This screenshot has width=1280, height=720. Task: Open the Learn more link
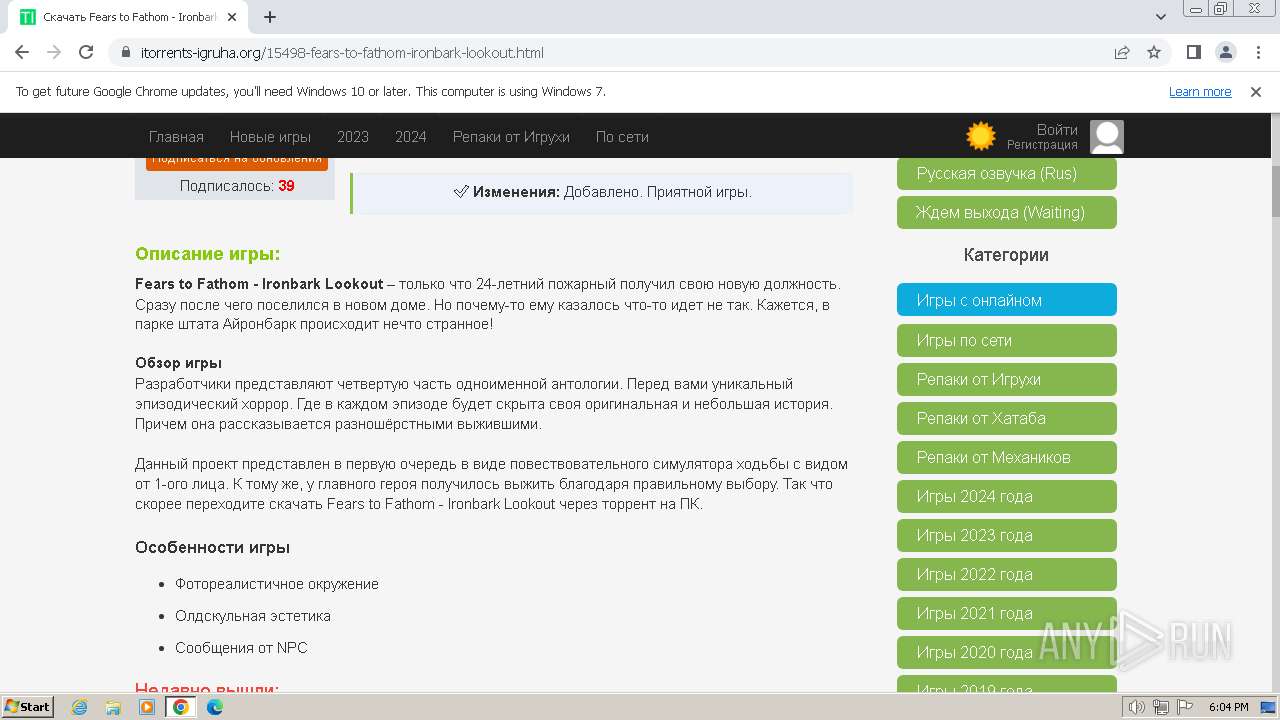pyautogui.click(x=1200, y=91)
